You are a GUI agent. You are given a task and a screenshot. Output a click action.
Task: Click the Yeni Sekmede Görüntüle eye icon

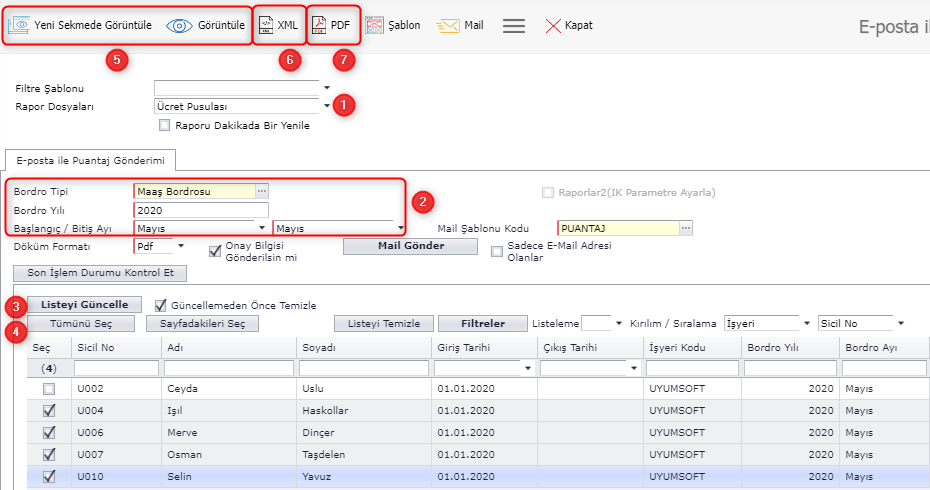(x=19, y=26)
